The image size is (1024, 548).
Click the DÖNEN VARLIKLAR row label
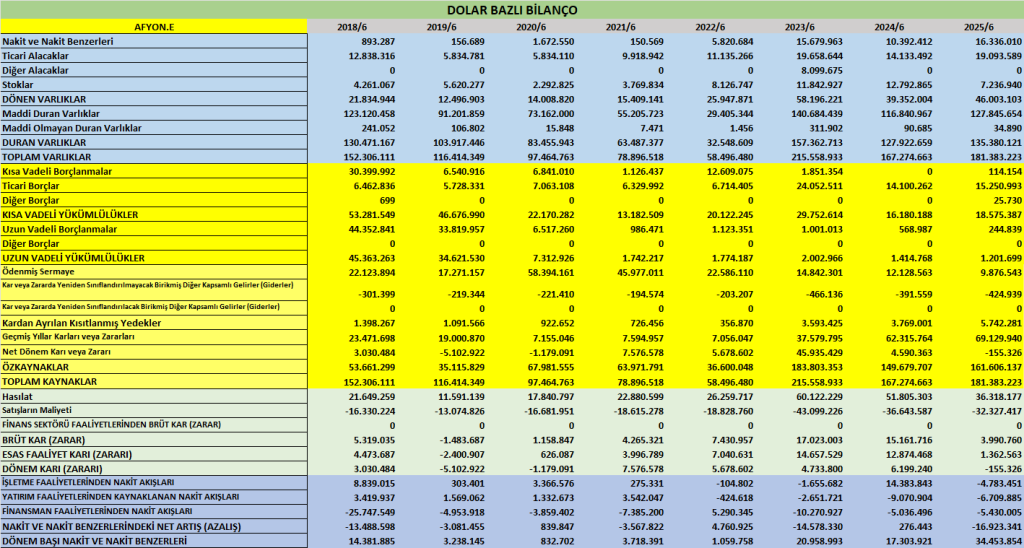click(x=45, y=99)
